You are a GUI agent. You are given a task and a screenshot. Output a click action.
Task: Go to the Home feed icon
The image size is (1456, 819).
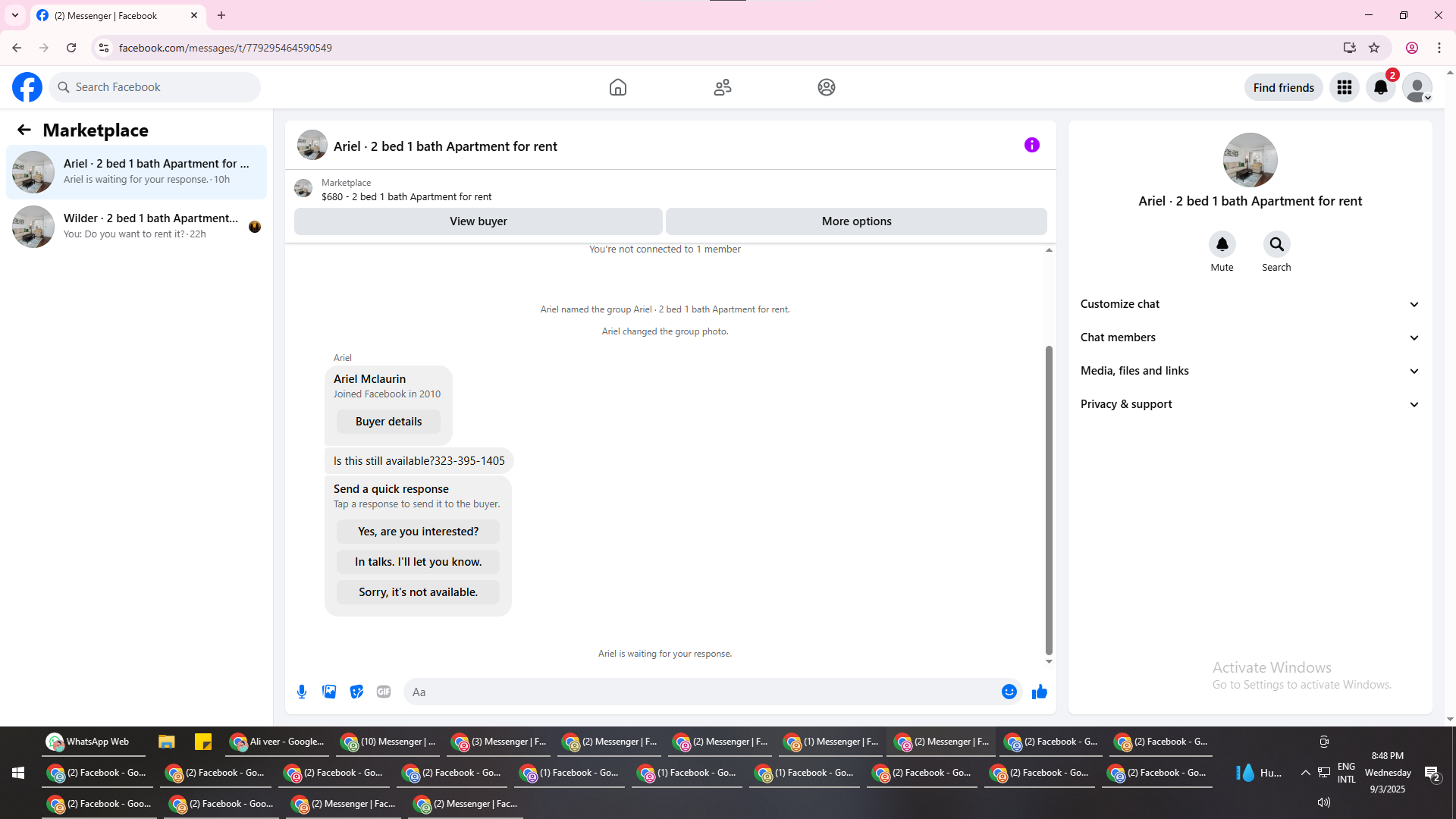(618, 87)
